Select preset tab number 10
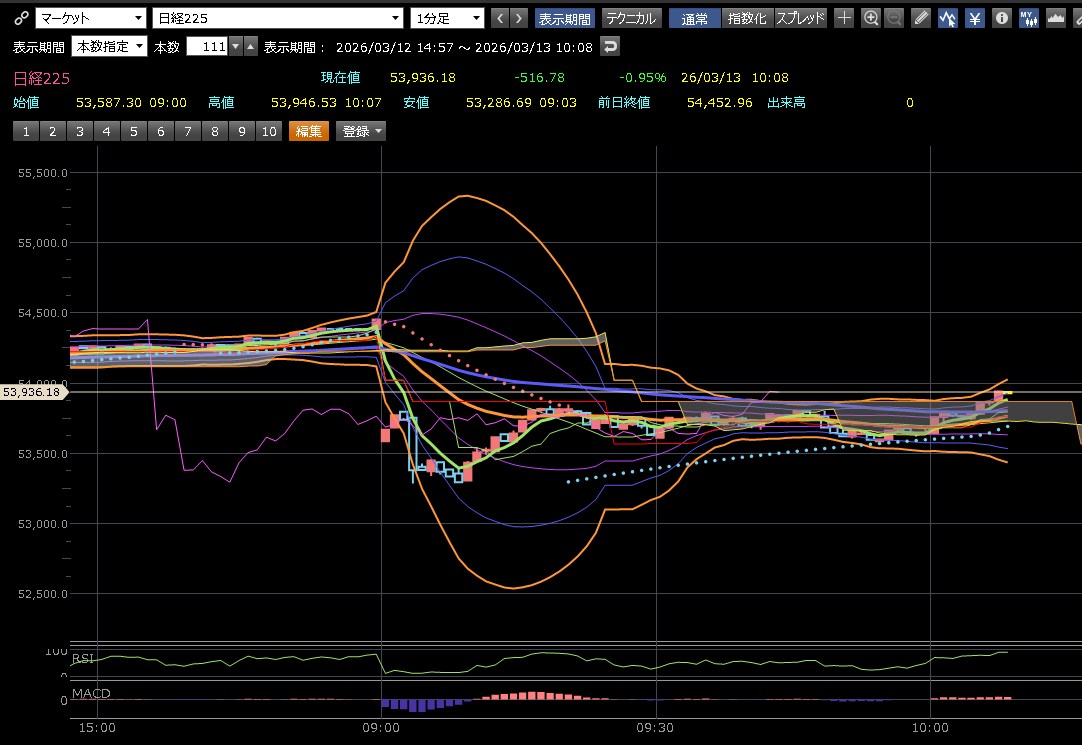The width and height of the screenshot is (1082, 745). click(268, 131)
